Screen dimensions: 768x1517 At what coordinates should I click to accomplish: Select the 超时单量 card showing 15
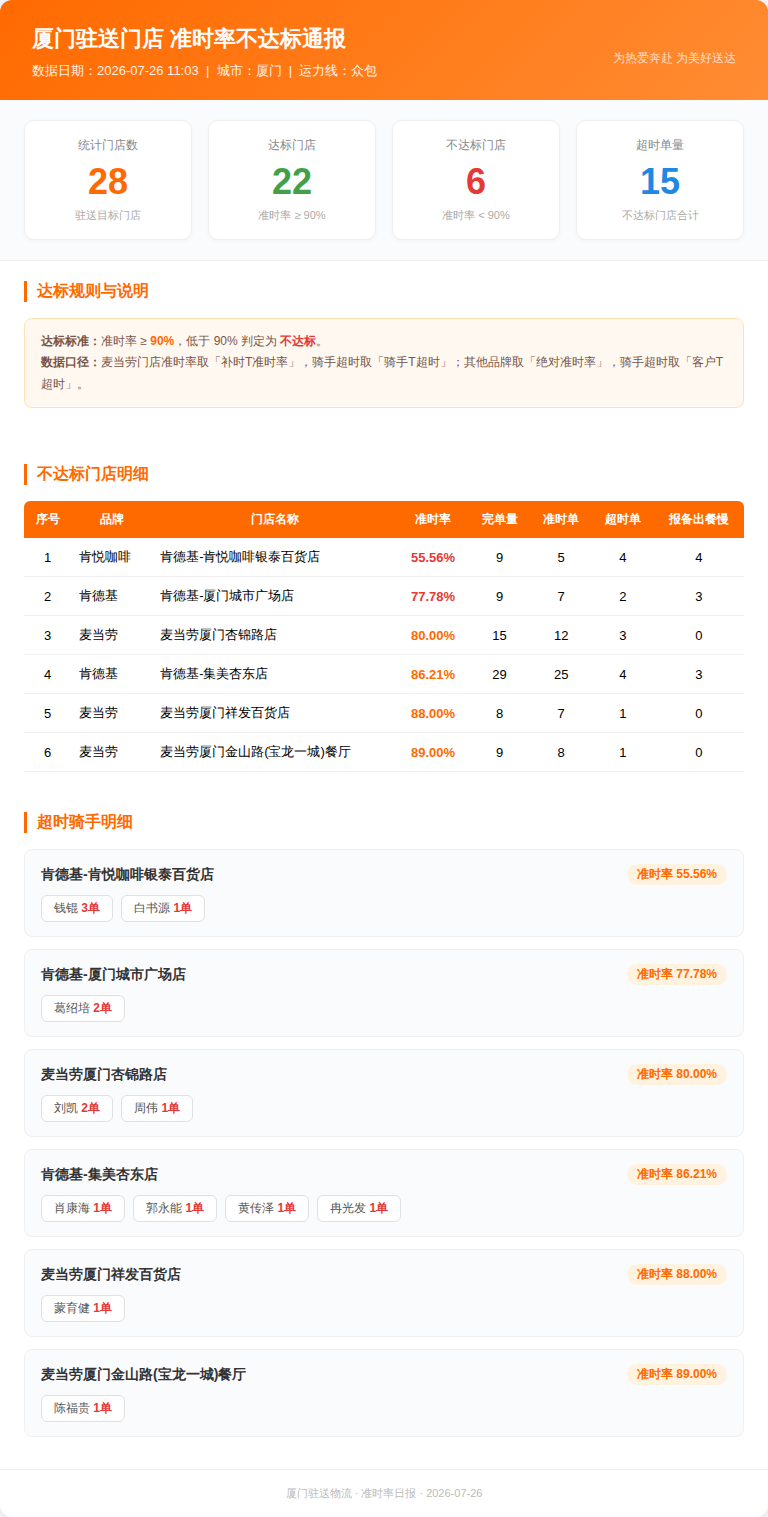(x=660, y=180)
